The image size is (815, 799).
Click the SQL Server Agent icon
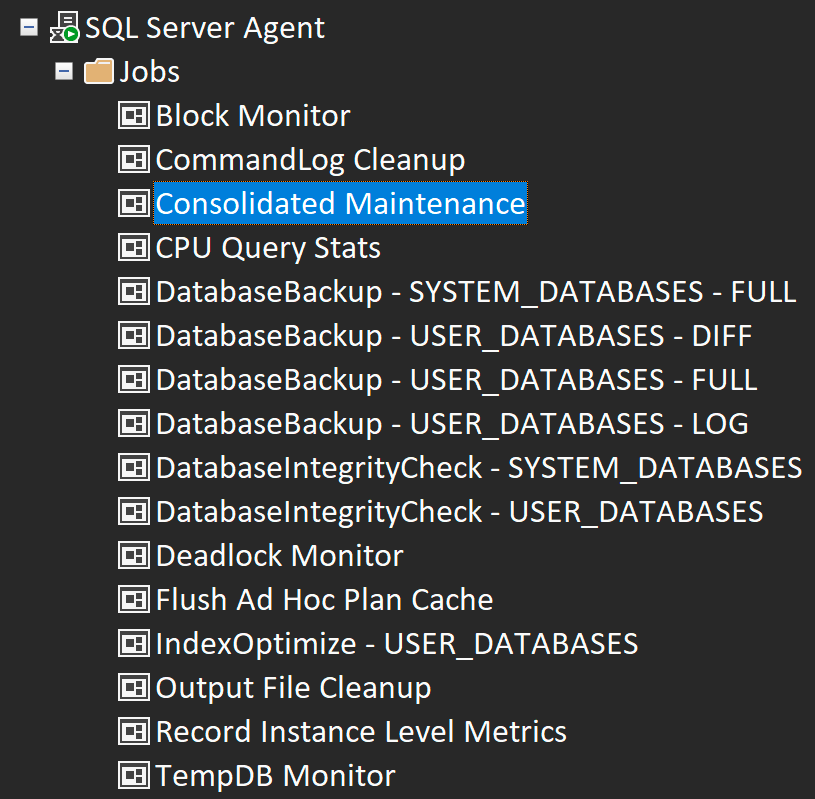64,28
